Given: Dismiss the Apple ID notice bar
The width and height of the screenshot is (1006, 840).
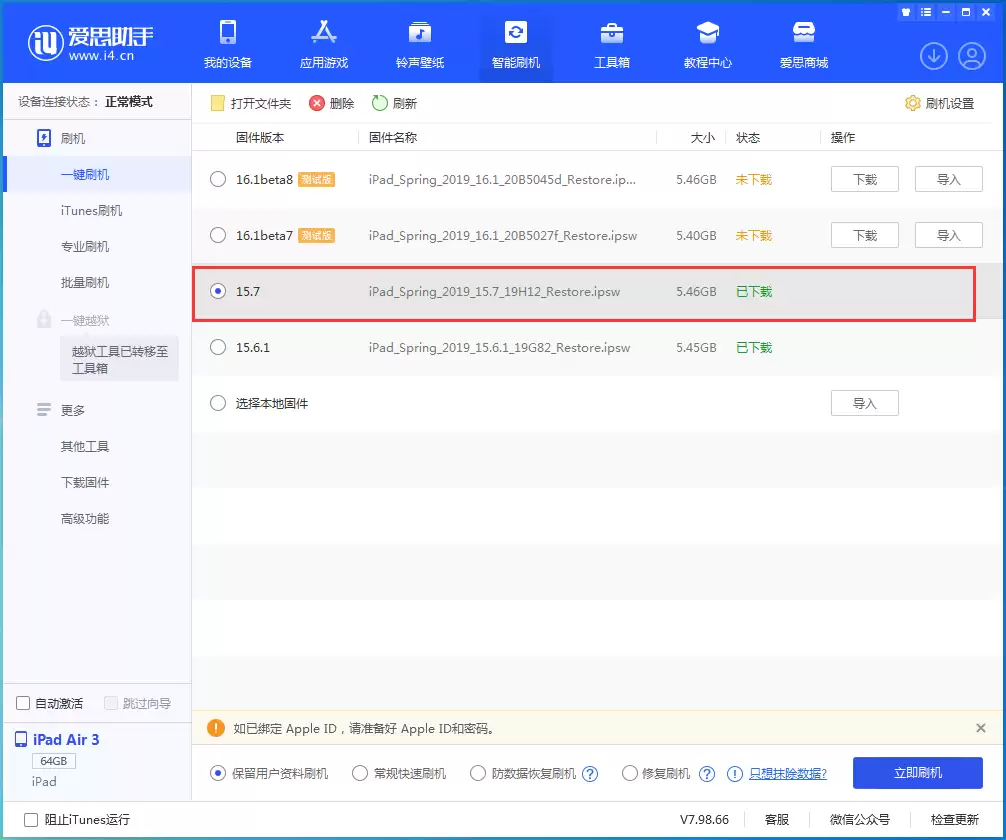Looking at the screenshot, I should point(980,728).
